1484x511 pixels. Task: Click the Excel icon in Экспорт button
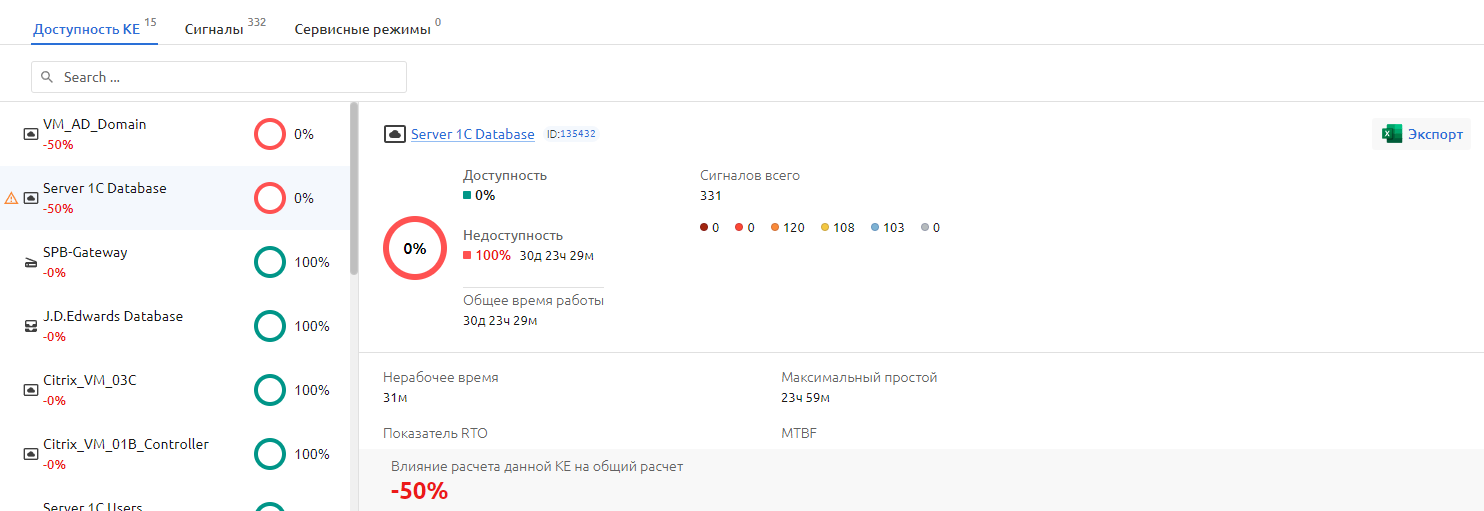coord(1390,134)
